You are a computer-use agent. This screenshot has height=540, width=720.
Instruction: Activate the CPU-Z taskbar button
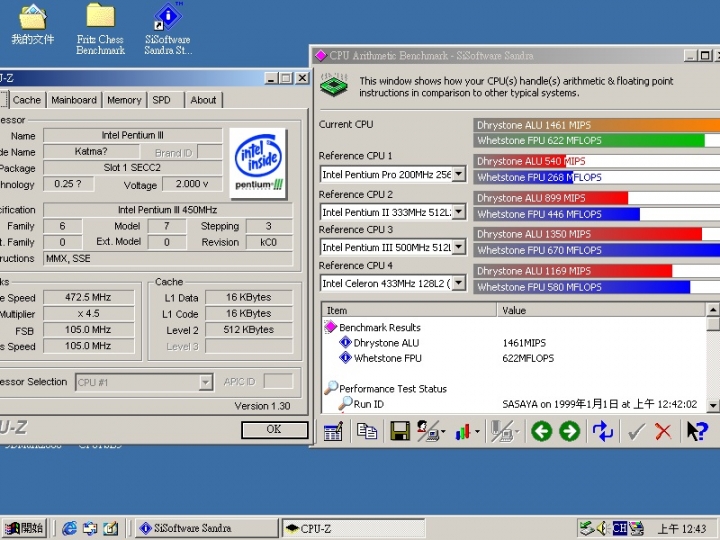(354, 528)
